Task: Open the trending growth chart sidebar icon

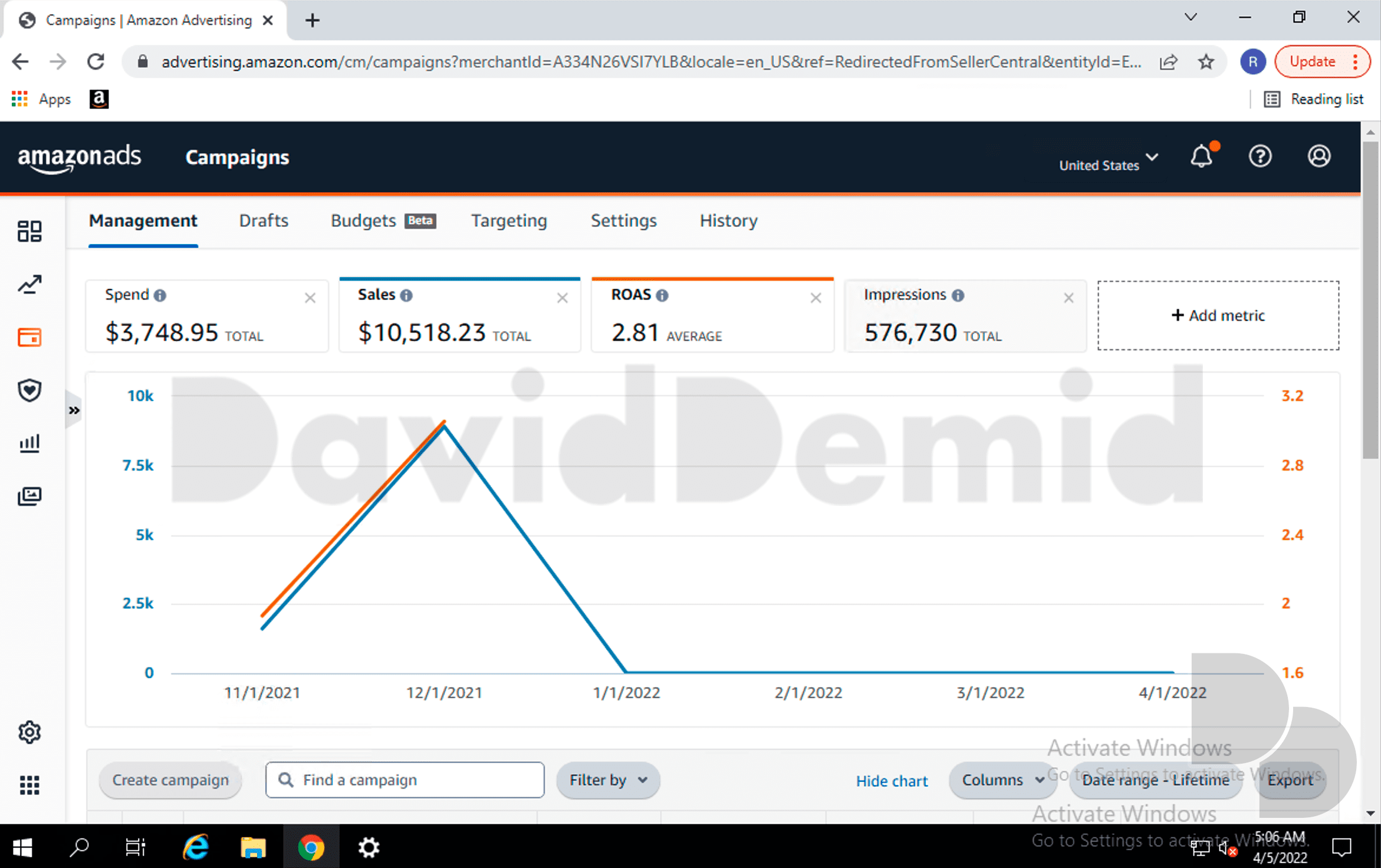Action: [29, 285]
